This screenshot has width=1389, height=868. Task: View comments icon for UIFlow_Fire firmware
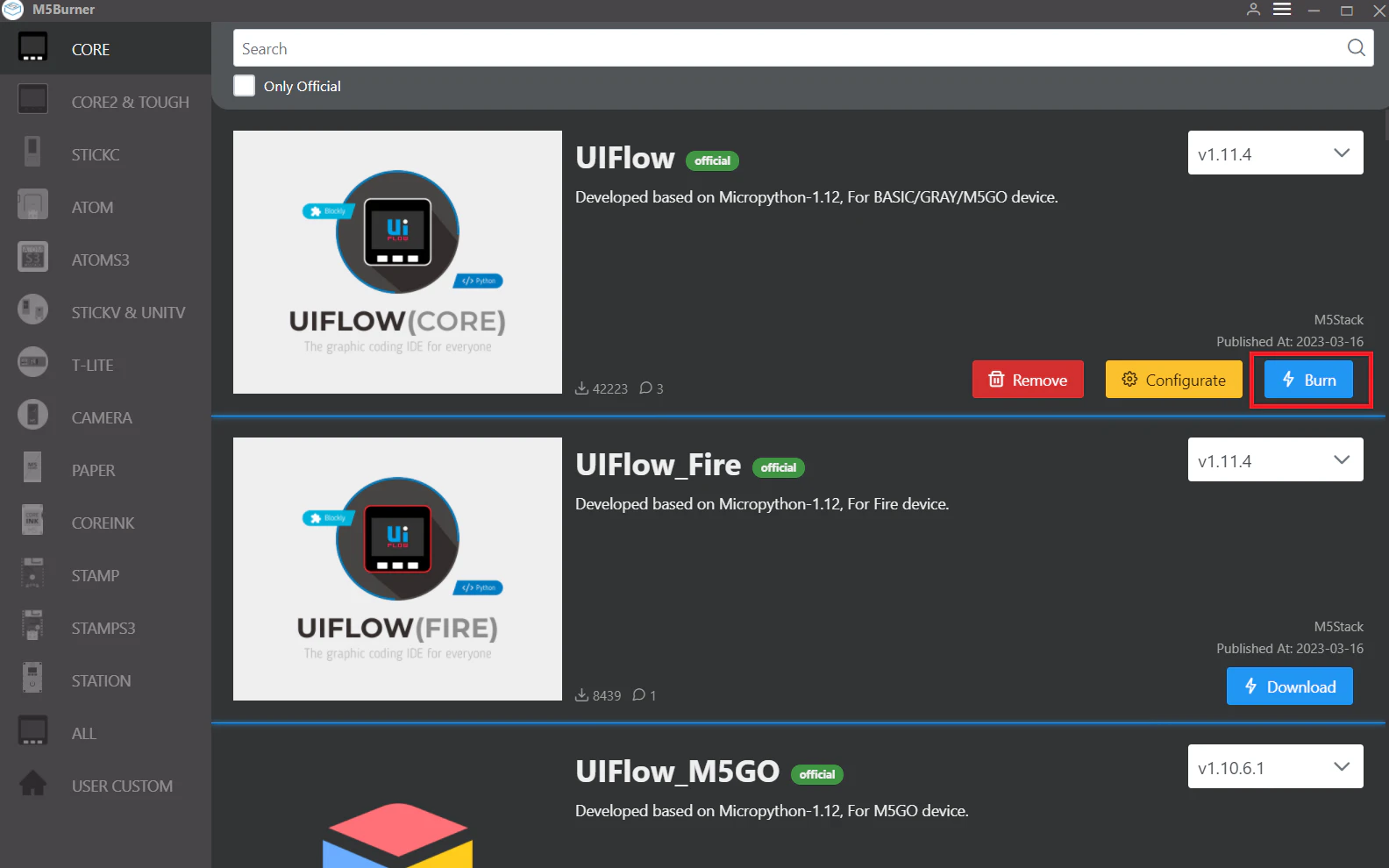638,694
